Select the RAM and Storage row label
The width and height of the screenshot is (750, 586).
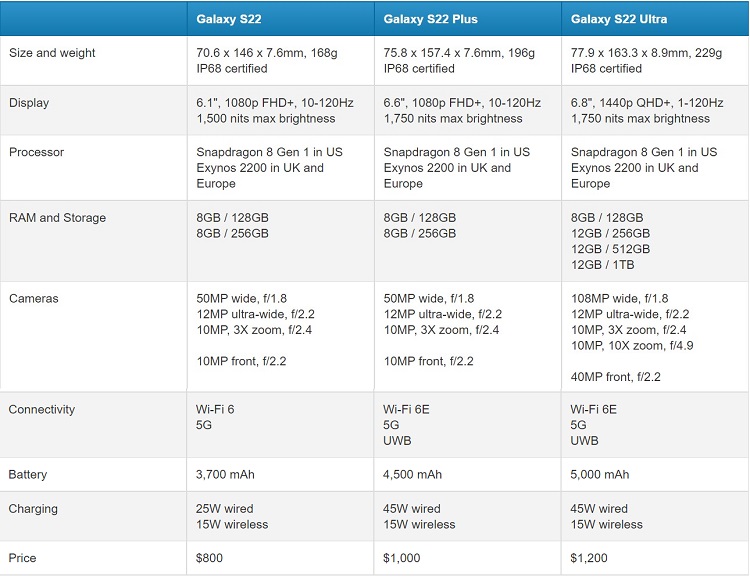(x=57, y=218)
